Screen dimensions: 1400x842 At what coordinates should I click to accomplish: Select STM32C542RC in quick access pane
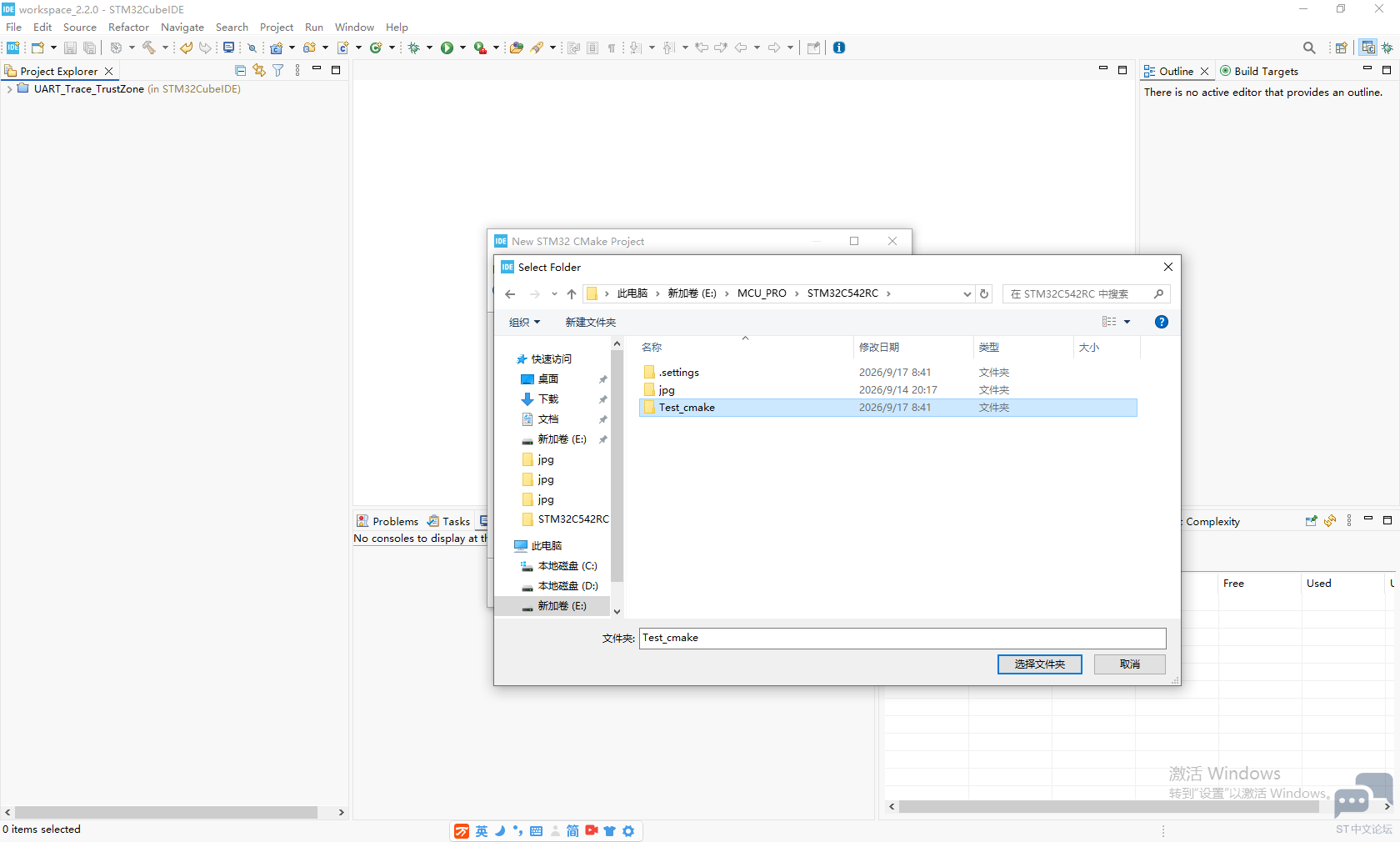(565, 519)
